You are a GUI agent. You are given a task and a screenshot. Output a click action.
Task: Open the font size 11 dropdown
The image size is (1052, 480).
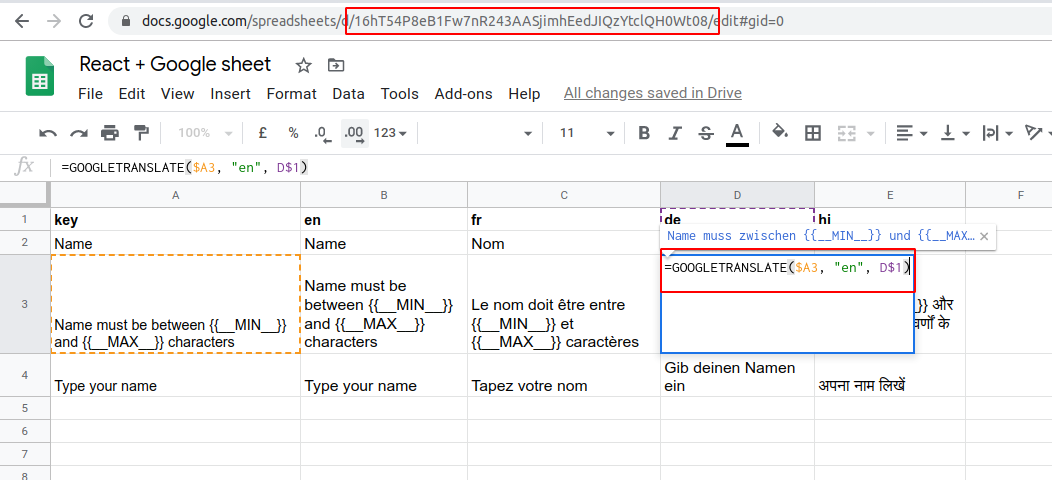pyautogui.click(x=586, y=133)
